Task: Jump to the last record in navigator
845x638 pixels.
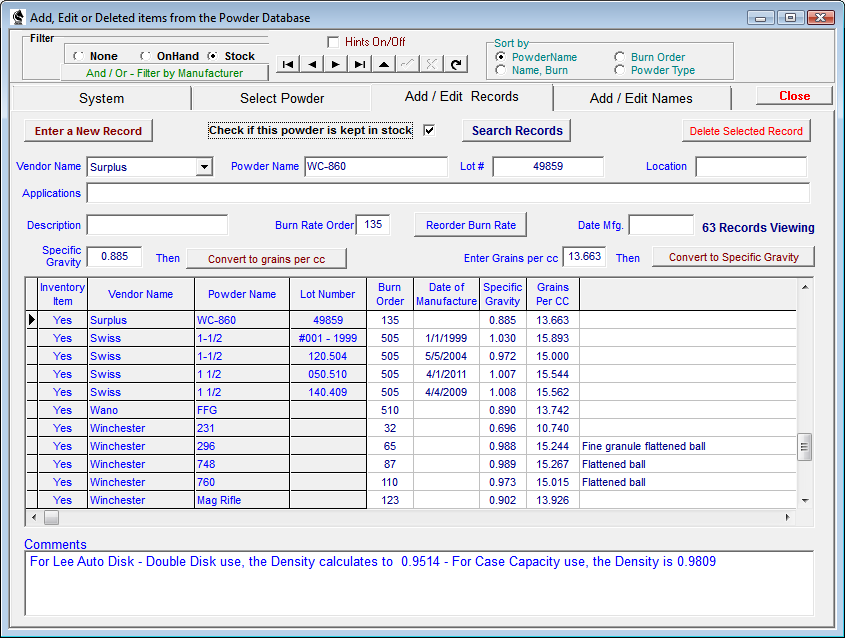Action: 360,64
